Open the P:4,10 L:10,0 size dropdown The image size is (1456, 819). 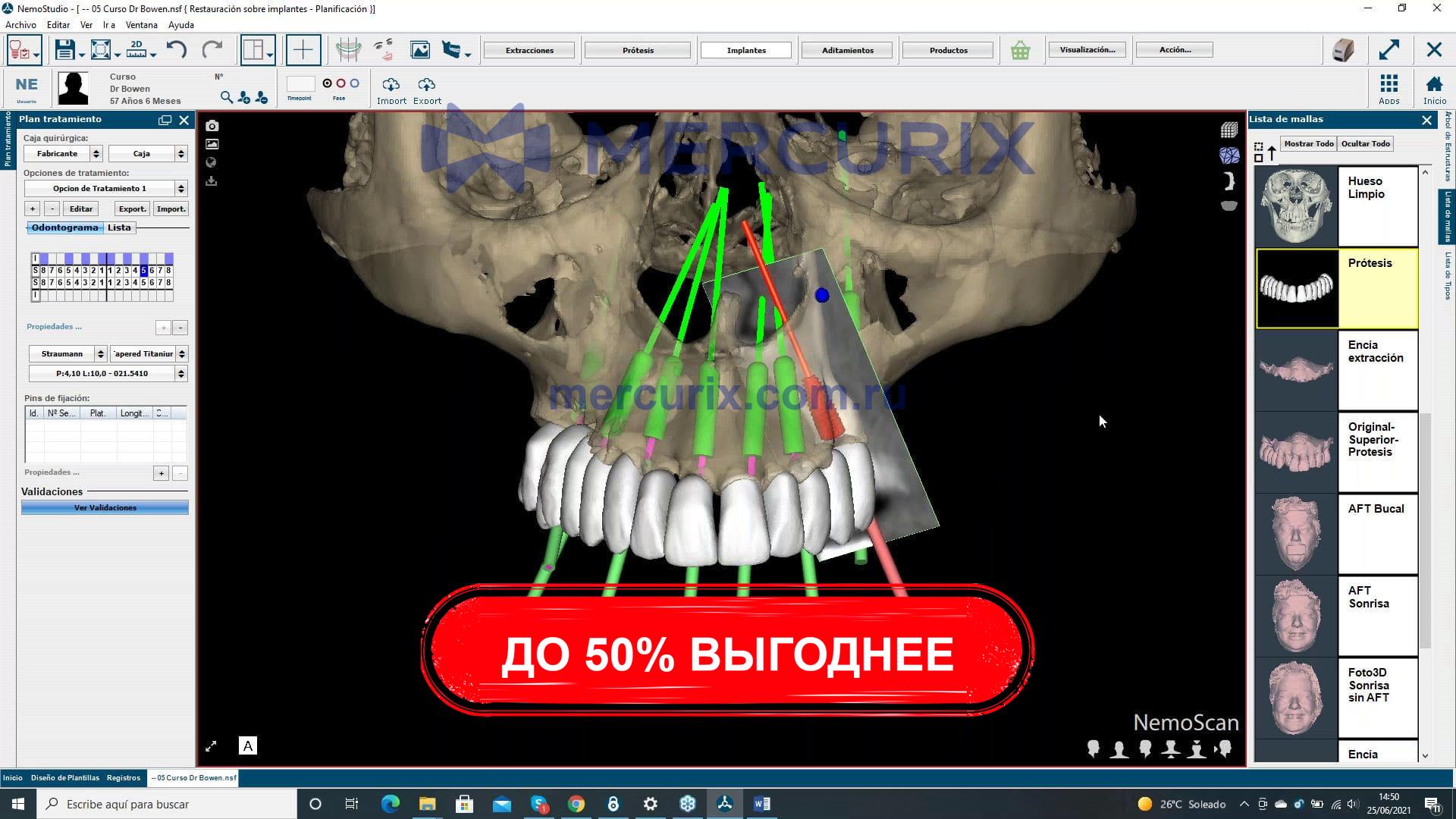(108, 374)
